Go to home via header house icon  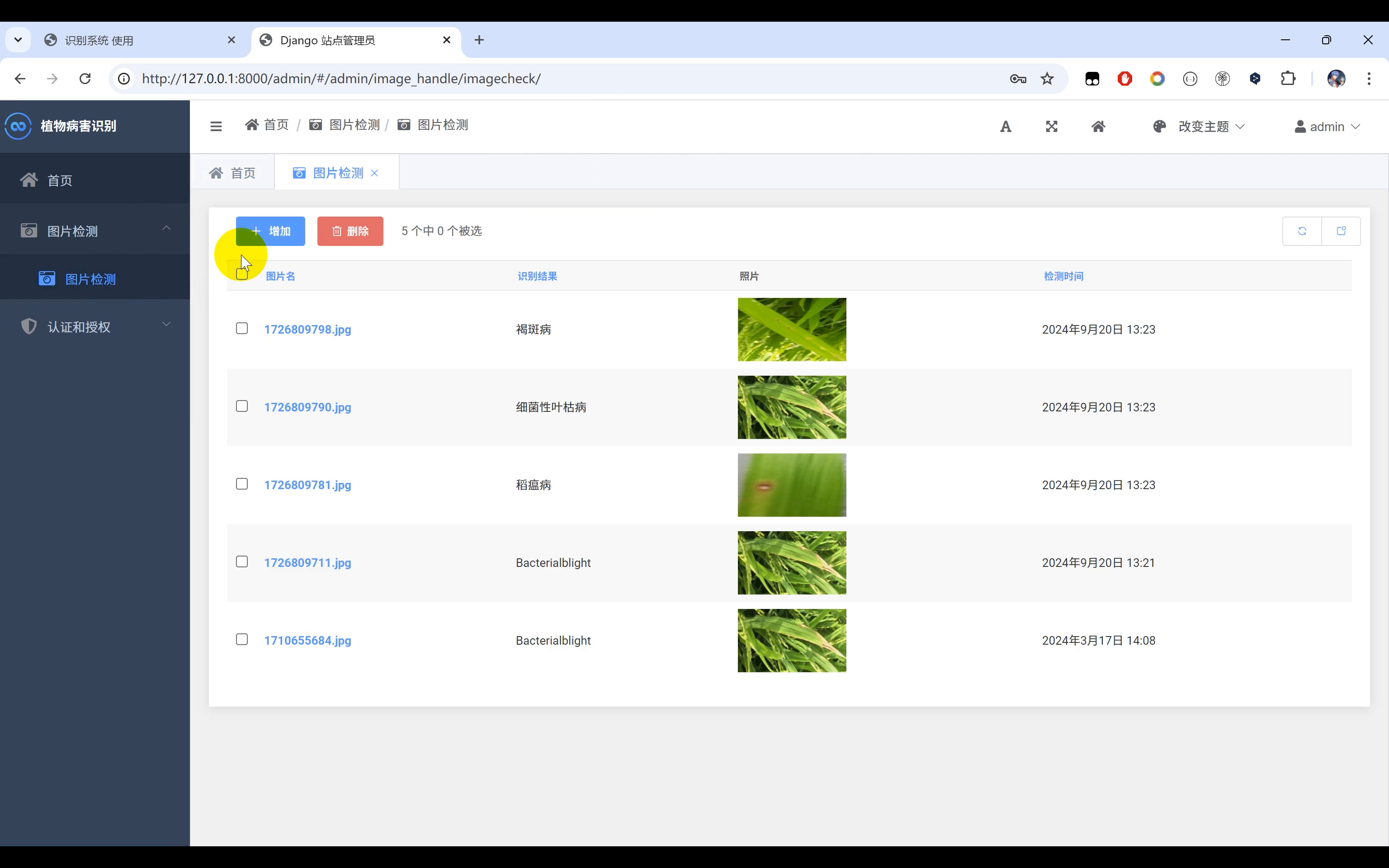pos(1098,126)
